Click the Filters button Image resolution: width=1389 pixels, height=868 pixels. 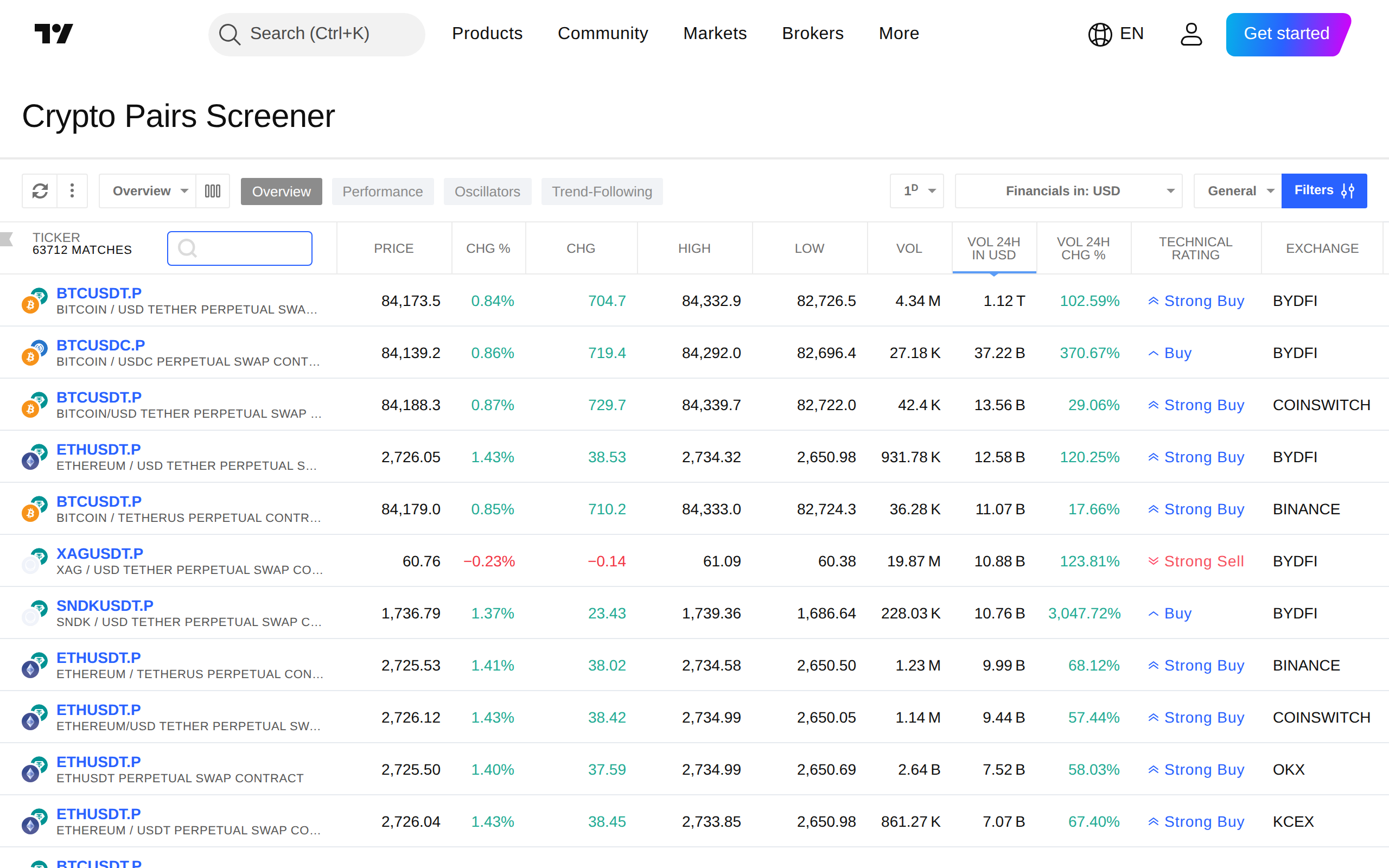click(x=1323, y=190)
